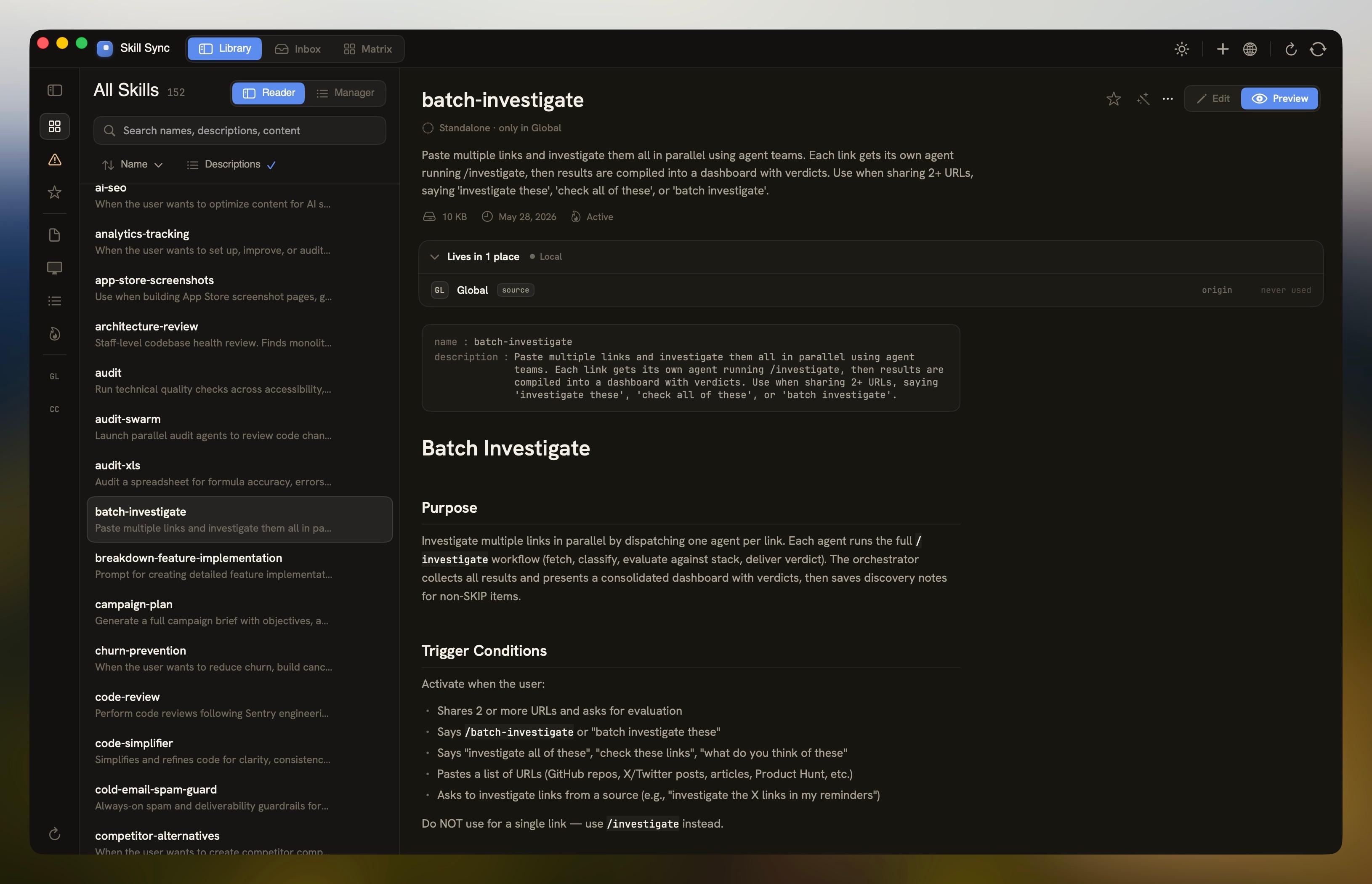Show warnings via the triangle alert icon

pos(55,160)
